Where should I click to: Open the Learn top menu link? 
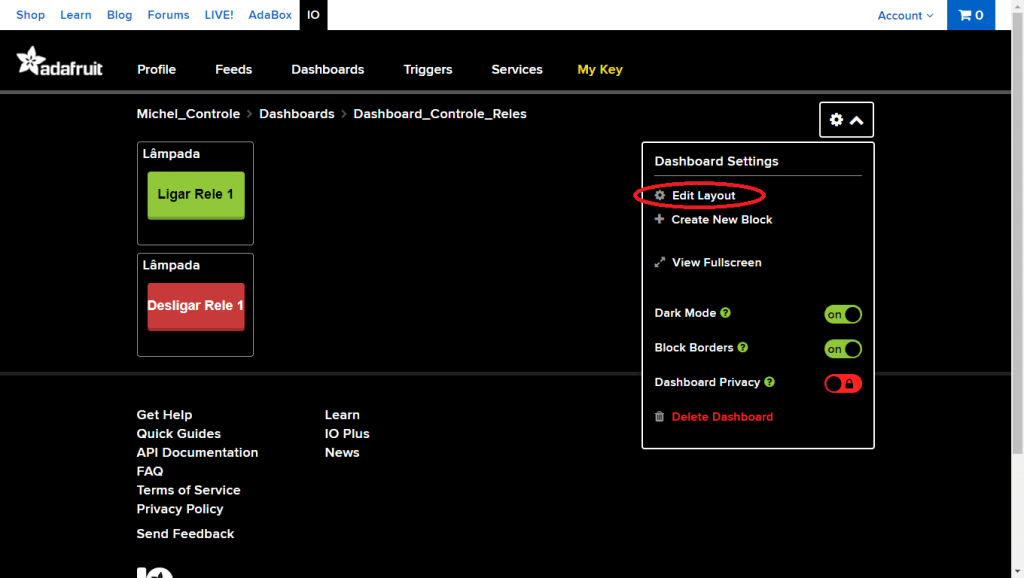(x=76, y=15)
